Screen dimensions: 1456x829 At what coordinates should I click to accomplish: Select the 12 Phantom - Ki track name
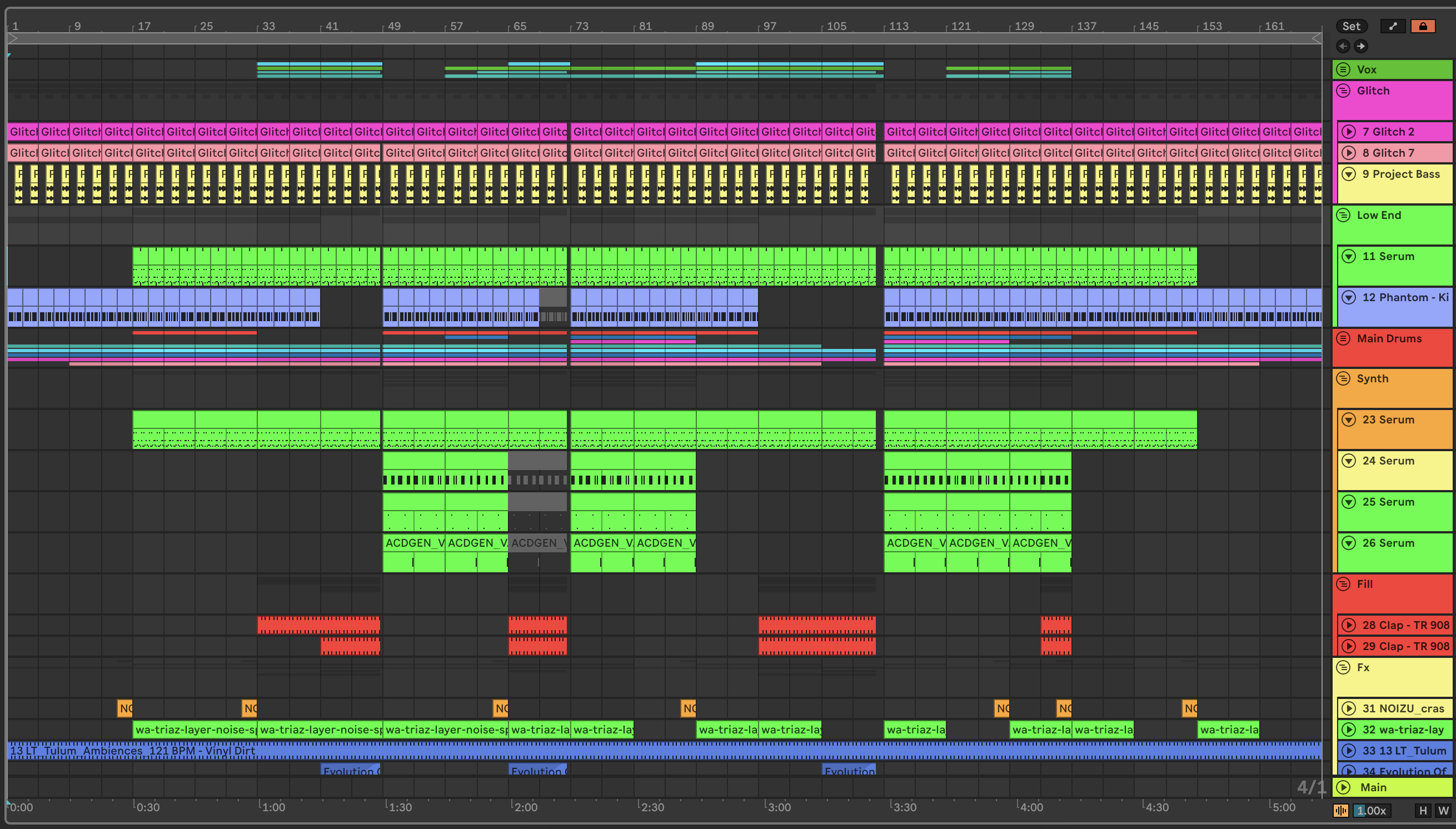coord(1405,297)
